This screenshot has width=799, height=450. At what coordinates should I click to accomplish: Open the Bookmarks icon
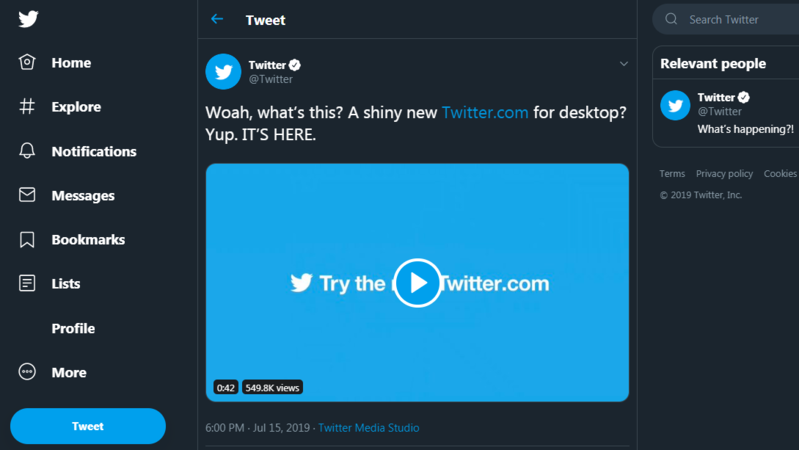(x=27, y=240)
